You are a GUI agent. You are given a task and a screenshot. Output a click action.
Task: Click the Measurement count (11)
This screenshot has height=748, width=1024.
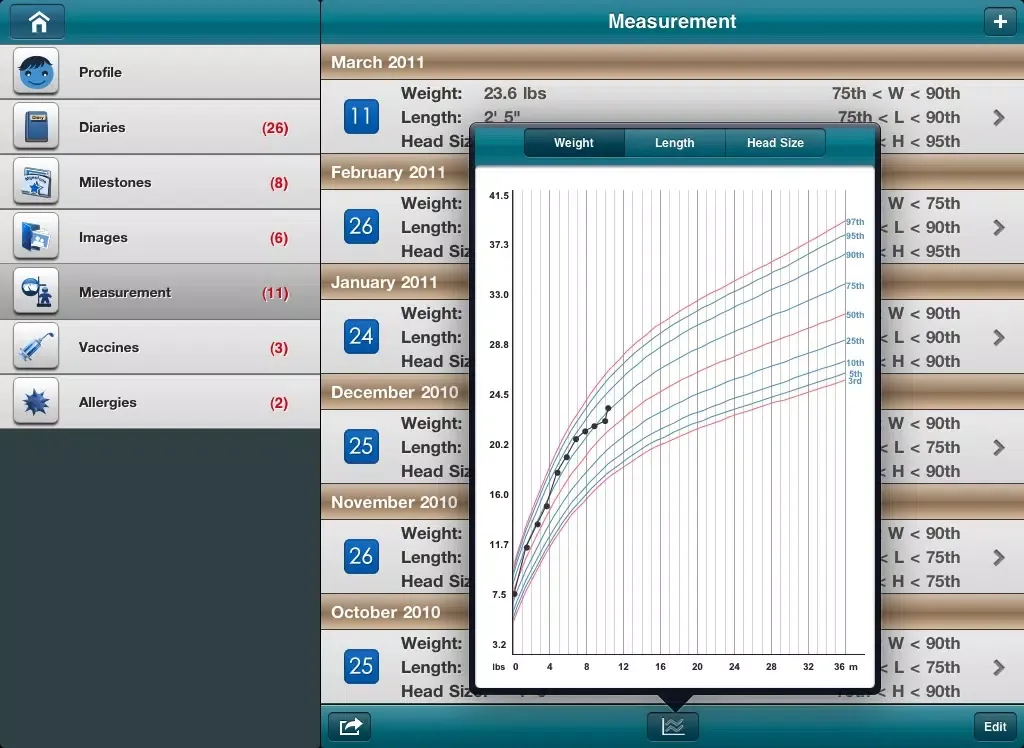tap(275, 293)
